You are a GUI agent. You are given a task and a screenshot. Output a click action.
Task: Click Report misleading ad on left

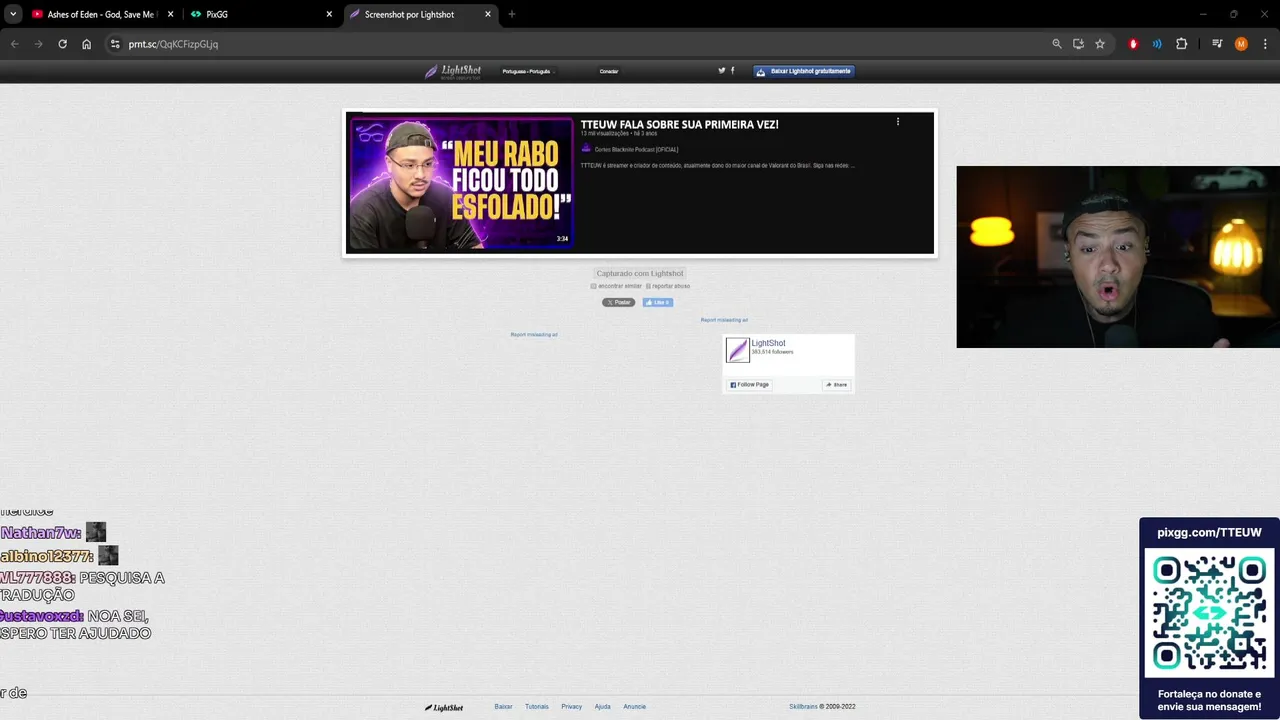coord(534,334)
